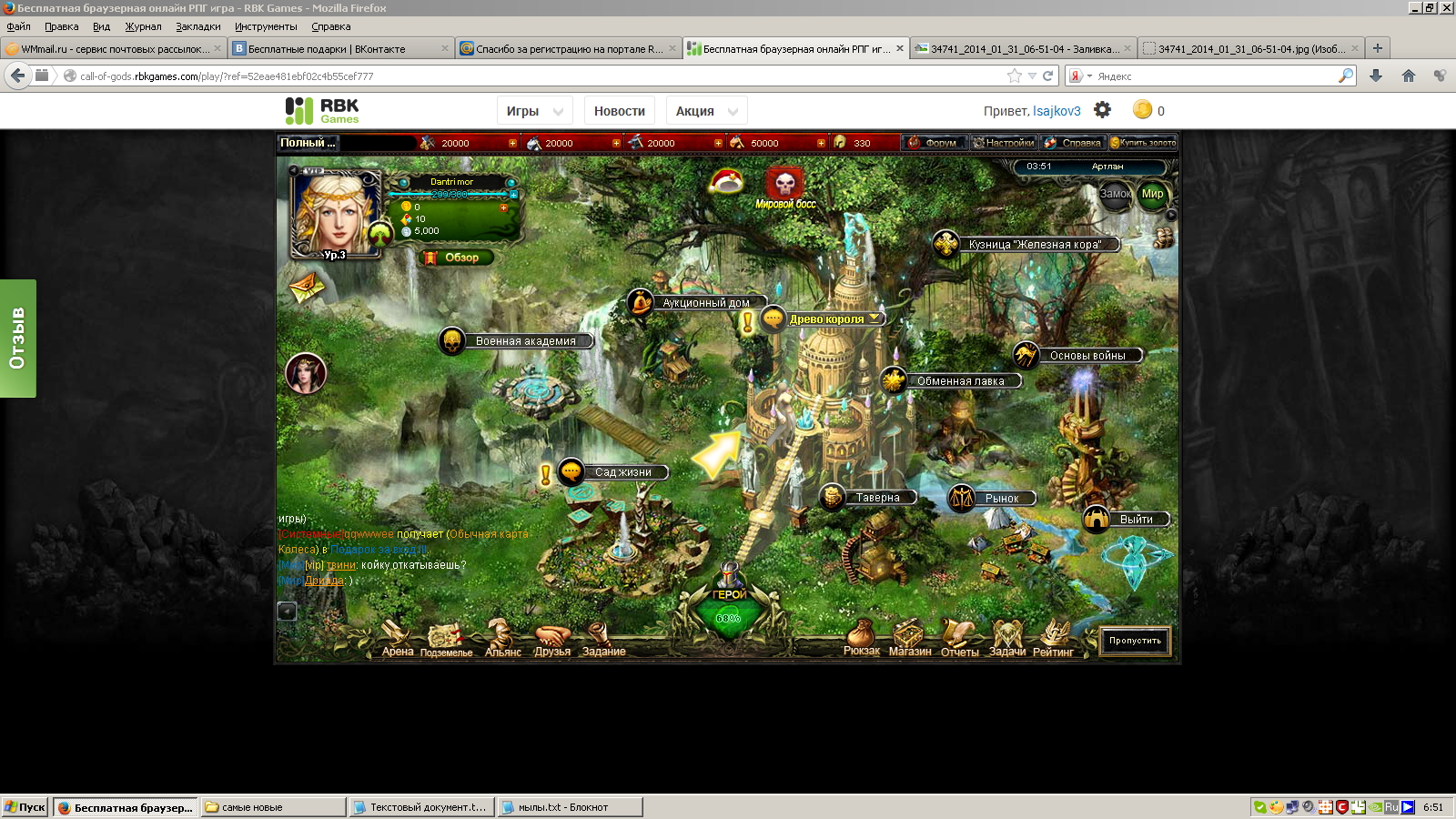Click the Рынок scales icon
This screenshot has height=819, width=1456.
click(962, 498)
